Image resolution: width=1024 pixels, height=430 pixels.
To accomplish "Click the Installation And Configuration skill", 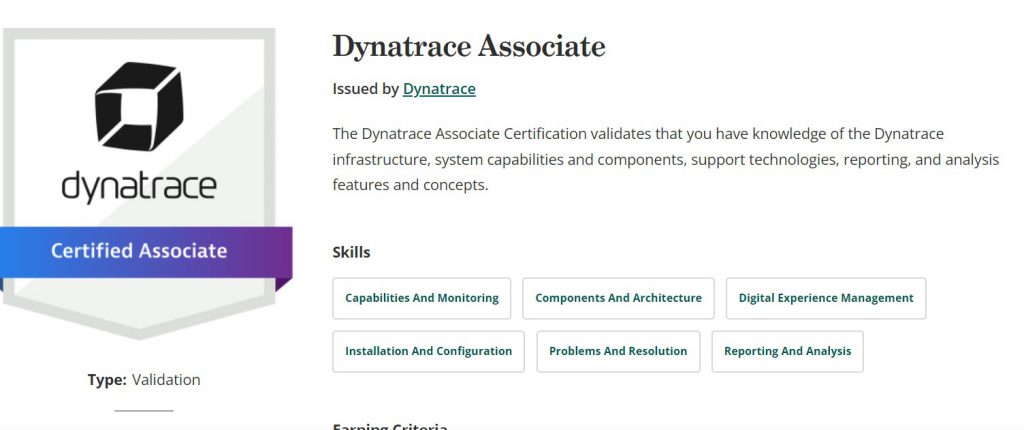I will 428,352.
